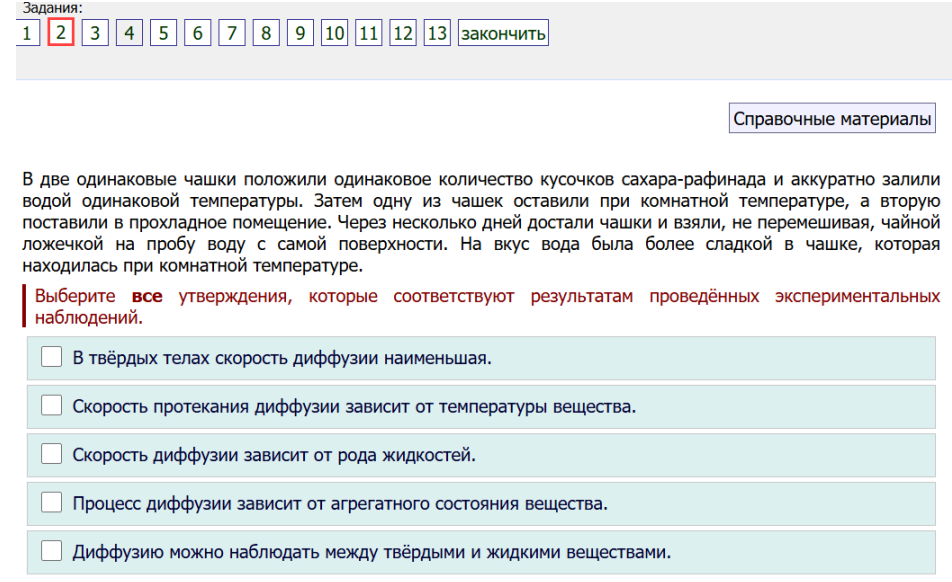The height and width of the screenshot is (582, 952).
Task: Open task number 3
Action: pyautogui.click(x=95, y=33)
